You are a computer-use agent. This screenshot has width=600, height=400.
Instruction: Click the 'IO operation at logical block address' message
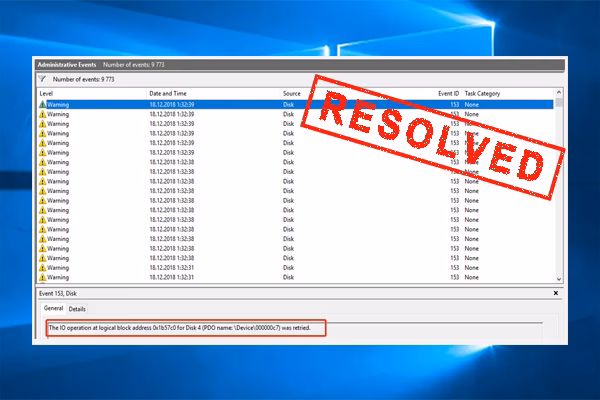[x=179, y=328]
